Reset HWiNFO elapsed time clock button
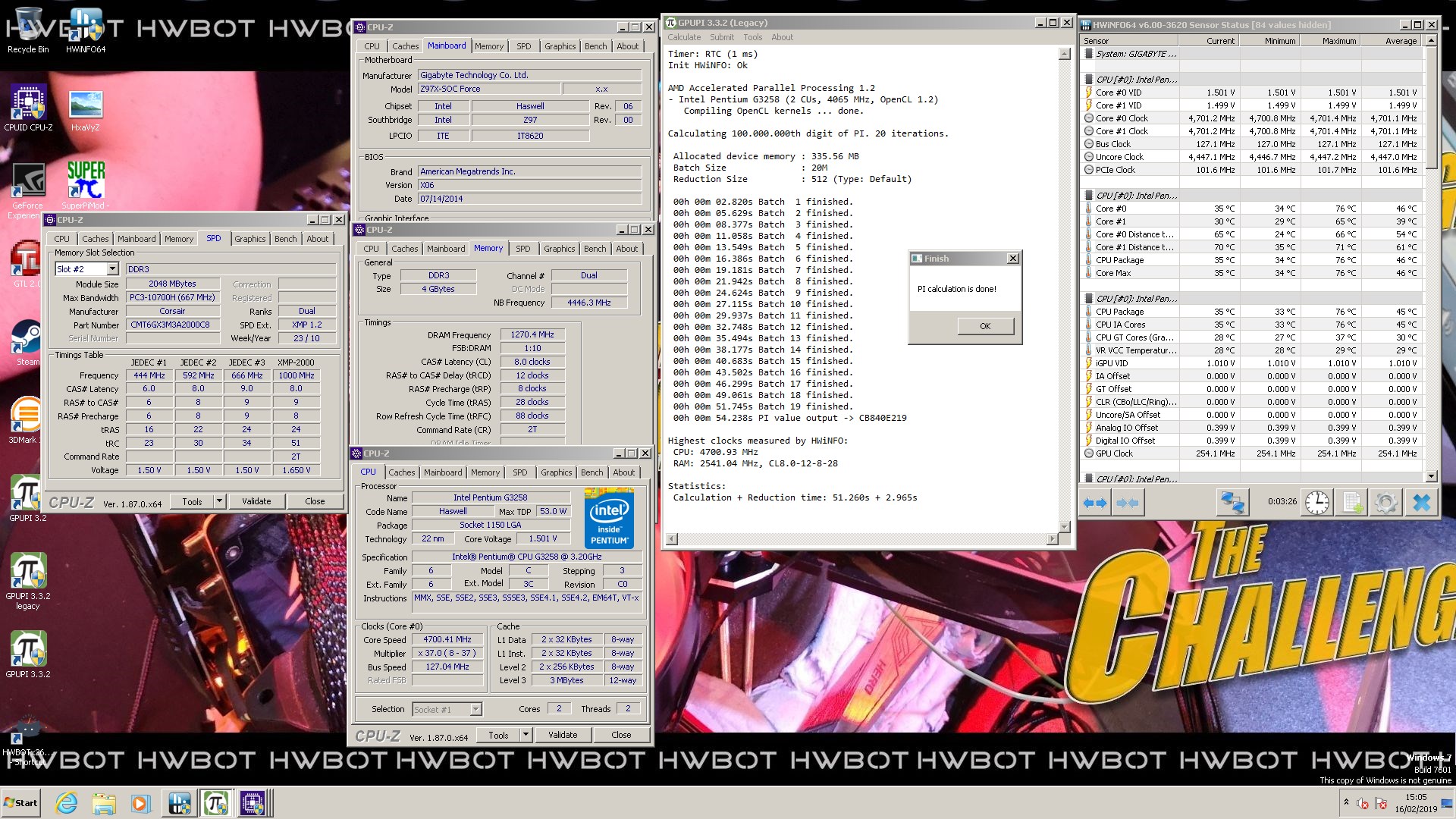This screenshot has height=819, width=1456. click(1317, 502)
